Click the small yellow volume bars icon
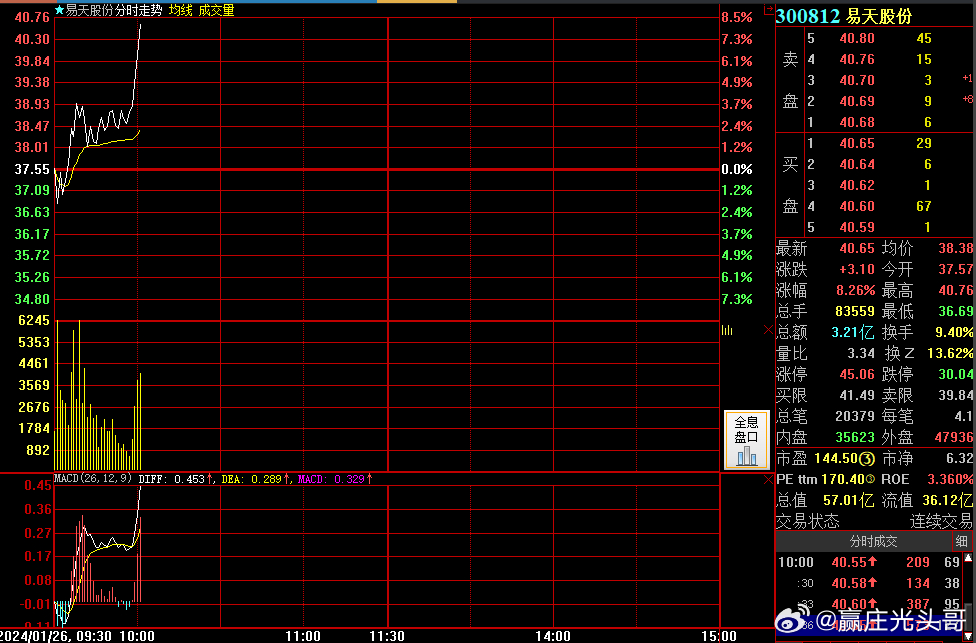Image resolution: width=976 pixels, height=643 pixels. point(726,330)
